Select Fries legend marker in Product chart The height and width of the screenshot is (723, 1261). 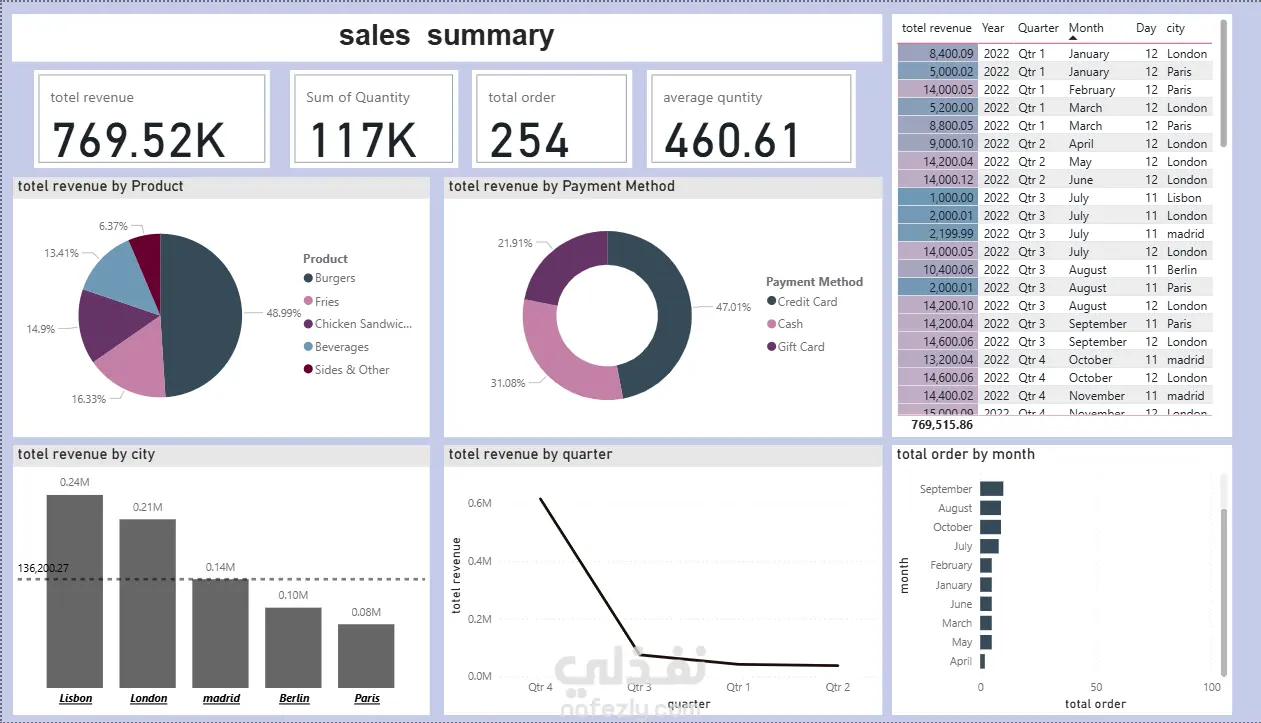point(308,302)
